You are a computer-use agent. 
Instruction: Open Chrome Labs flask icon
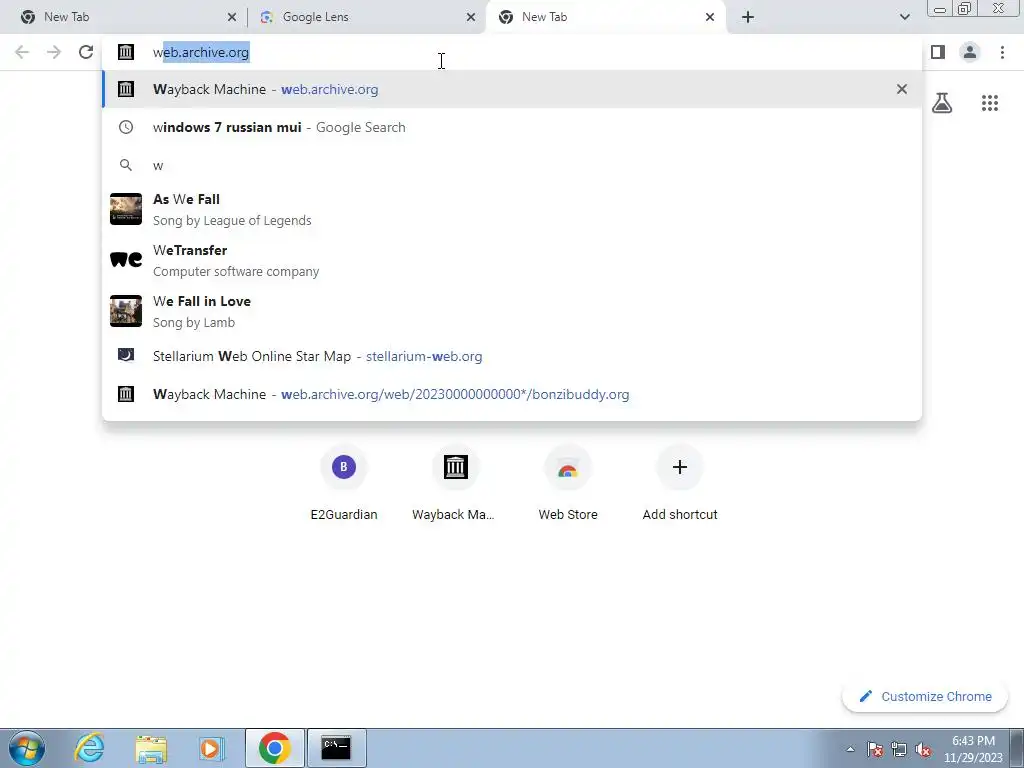[x=942, y=103]
